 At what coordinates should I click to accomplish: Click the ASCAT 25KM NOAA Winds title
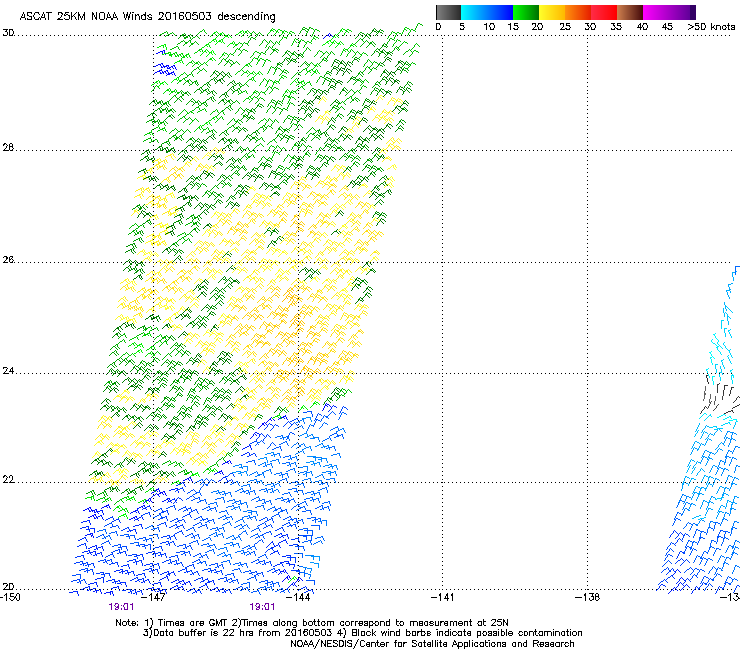coord(147,16)
